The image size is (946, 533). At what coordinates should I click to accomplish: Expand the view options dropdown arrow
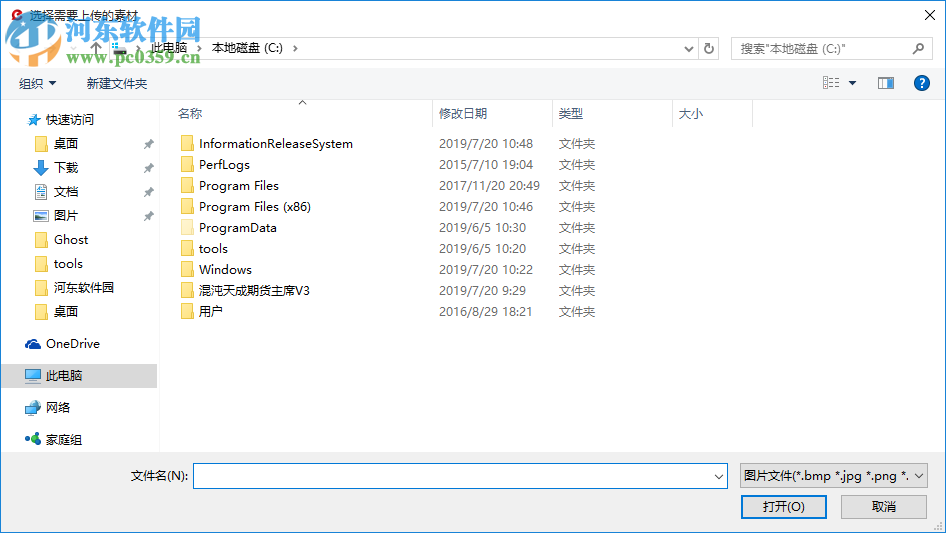[x=852, y=83]
